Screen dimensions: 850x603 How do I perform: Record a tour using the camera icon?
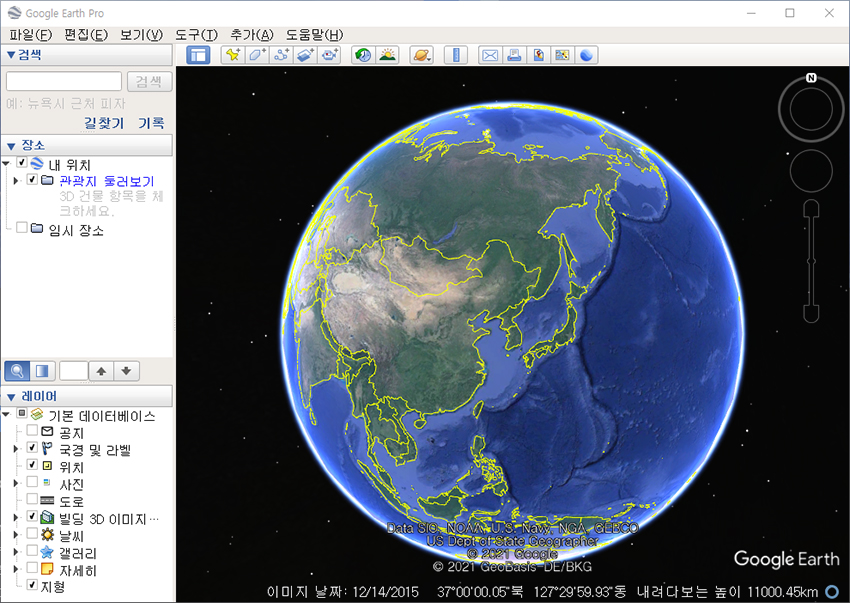329,55
